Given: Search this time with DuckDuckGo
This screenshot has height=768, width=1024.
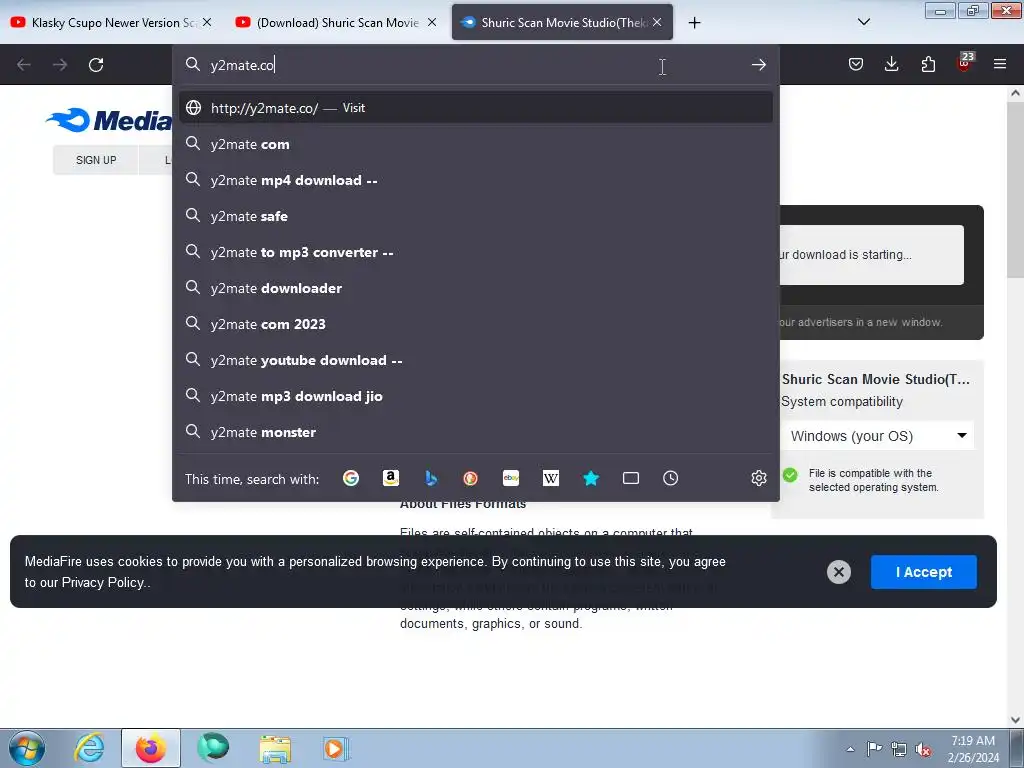Looking at the screenshot, I should pyautogui.click(x=470, y=478).
